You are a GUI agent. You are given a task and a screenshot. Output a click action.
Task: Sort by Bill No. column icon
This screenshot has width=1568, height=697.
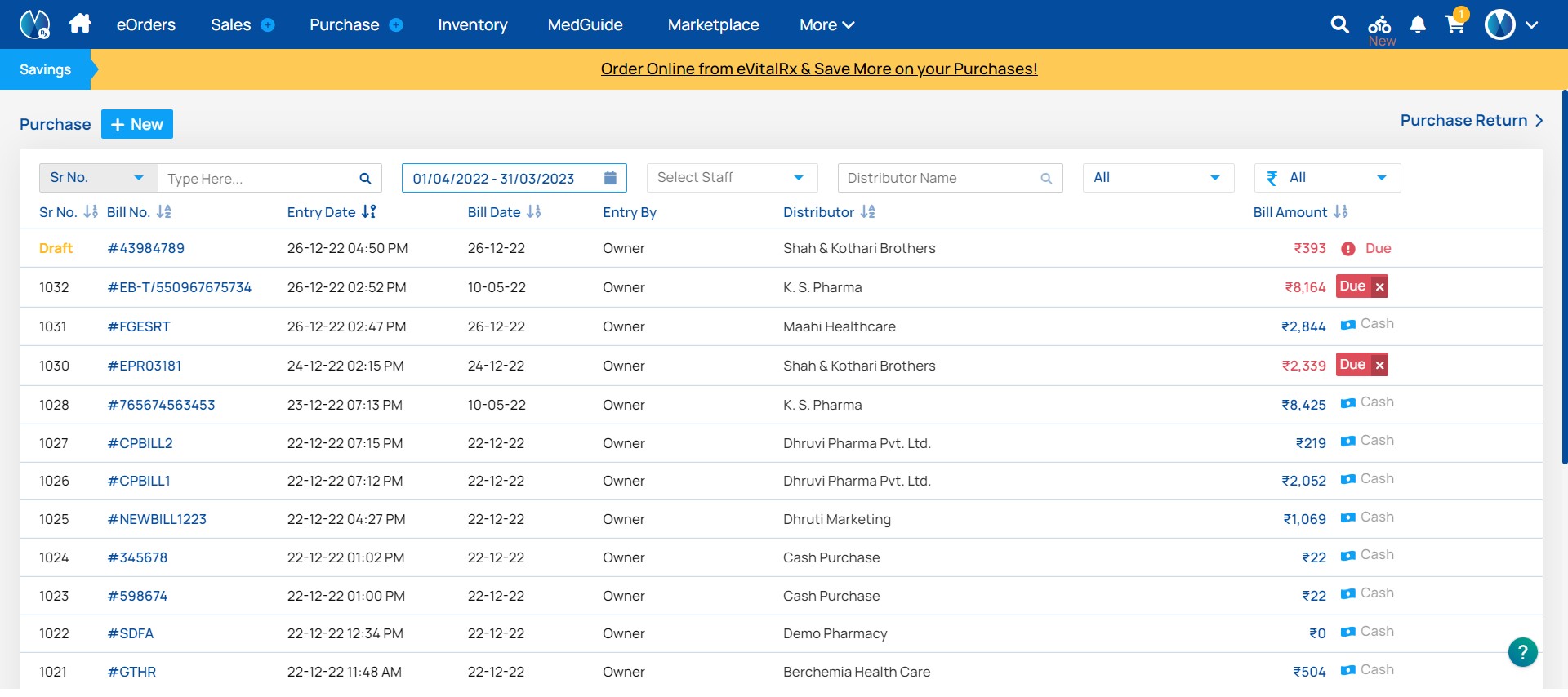[164, 212]
